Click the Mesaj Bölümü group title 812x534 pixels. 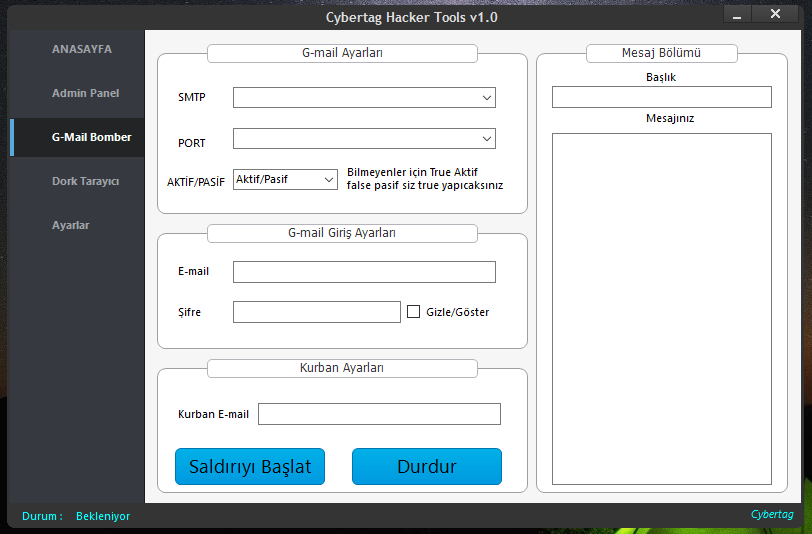[661, 53]
